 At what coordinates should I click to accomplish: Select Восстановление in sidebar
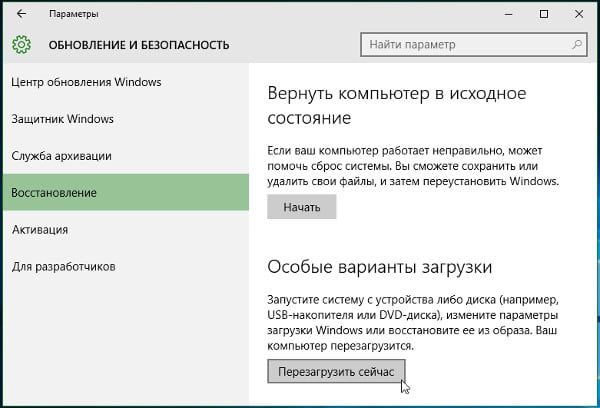tap(126, 192)
